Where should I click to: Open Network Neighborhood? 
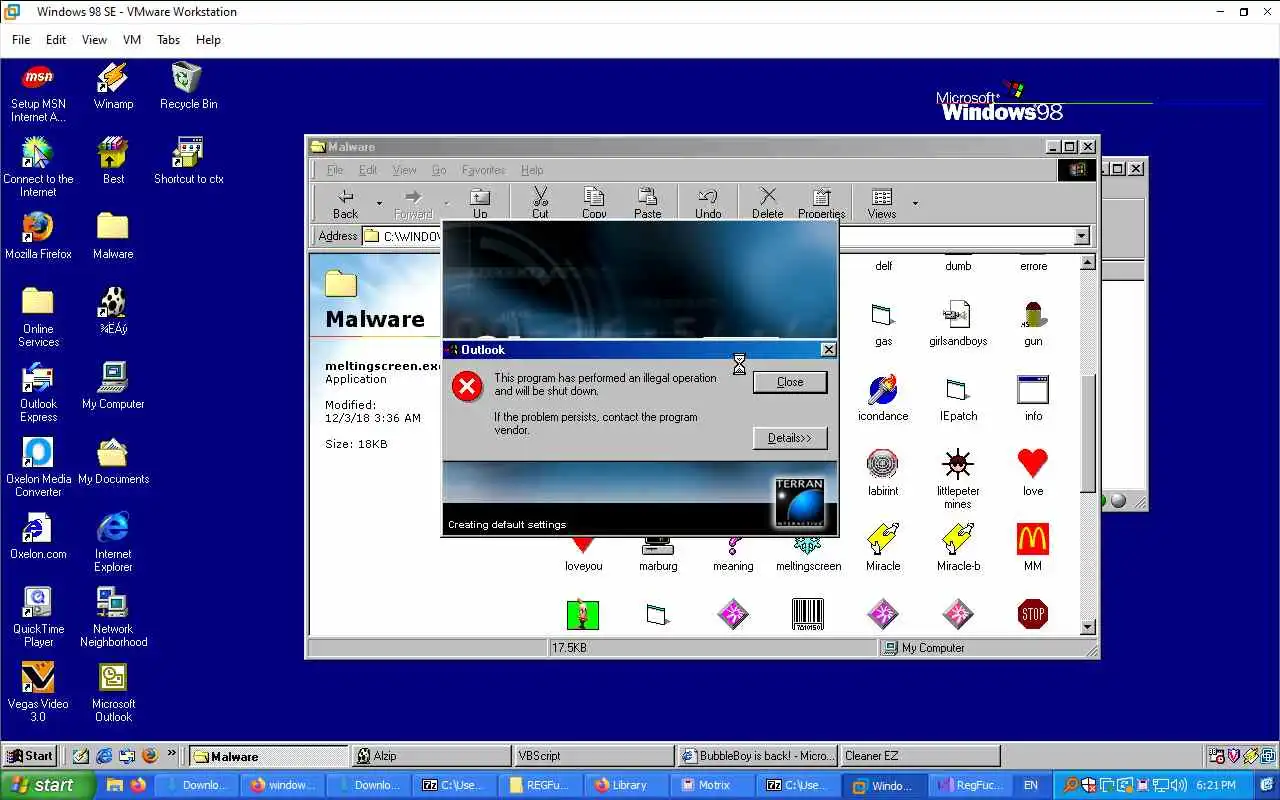[113, 617]
